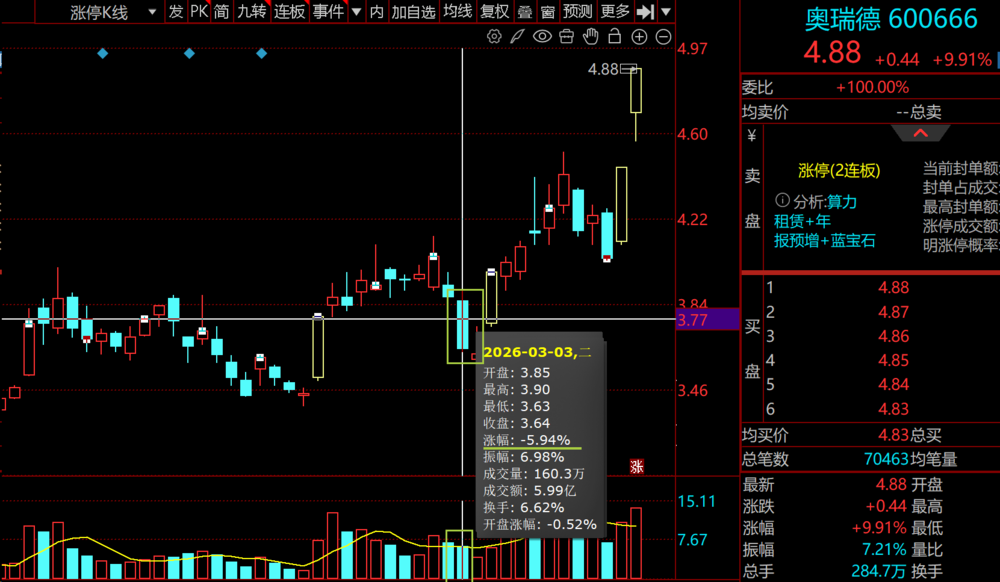Select the drawing pen tool icon
Image resolution: width=1000 pixels, height=582 pixels.
[518, 37]
